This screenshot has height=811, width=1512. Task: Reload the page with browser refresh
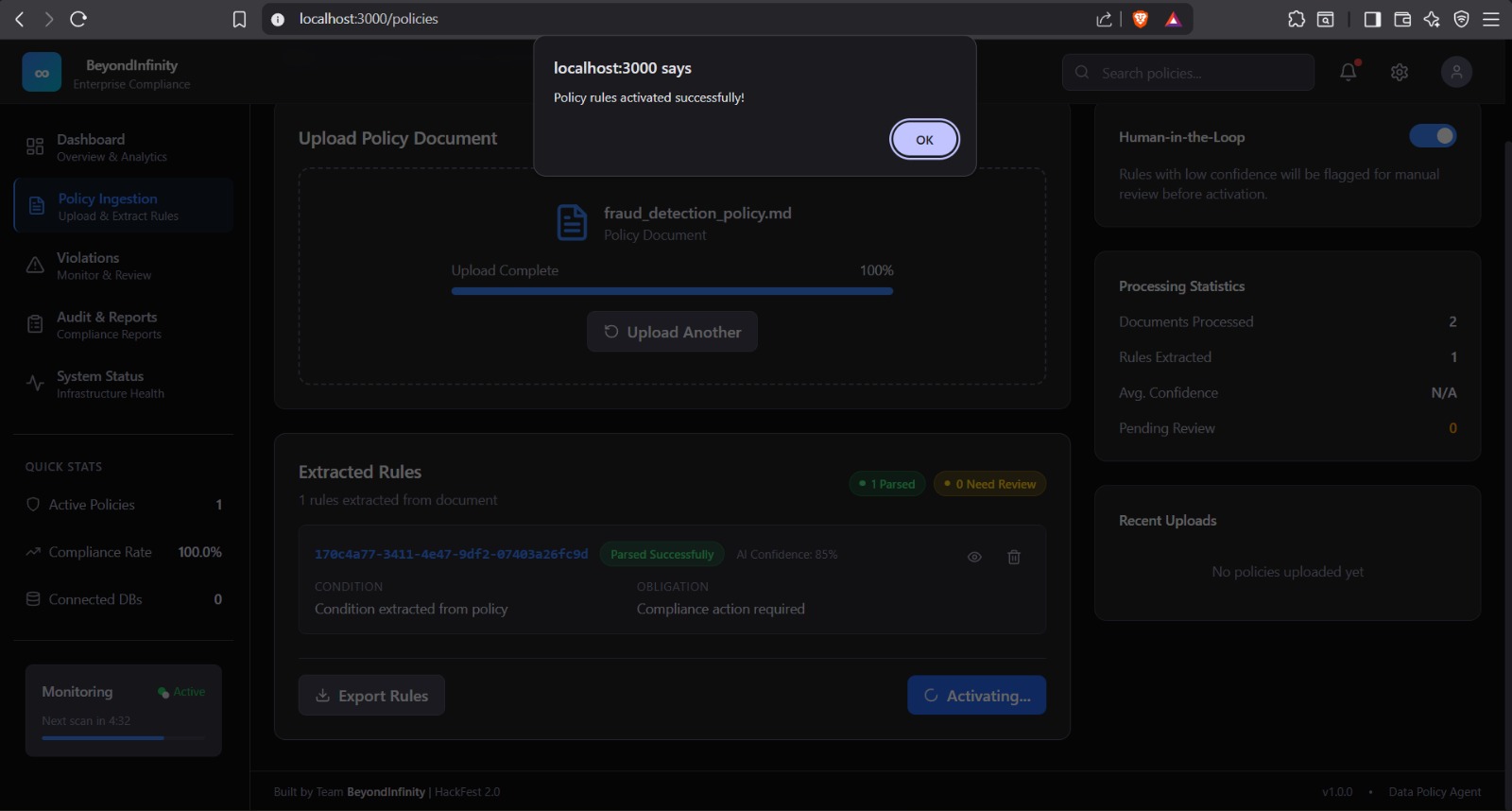point(78,19)
